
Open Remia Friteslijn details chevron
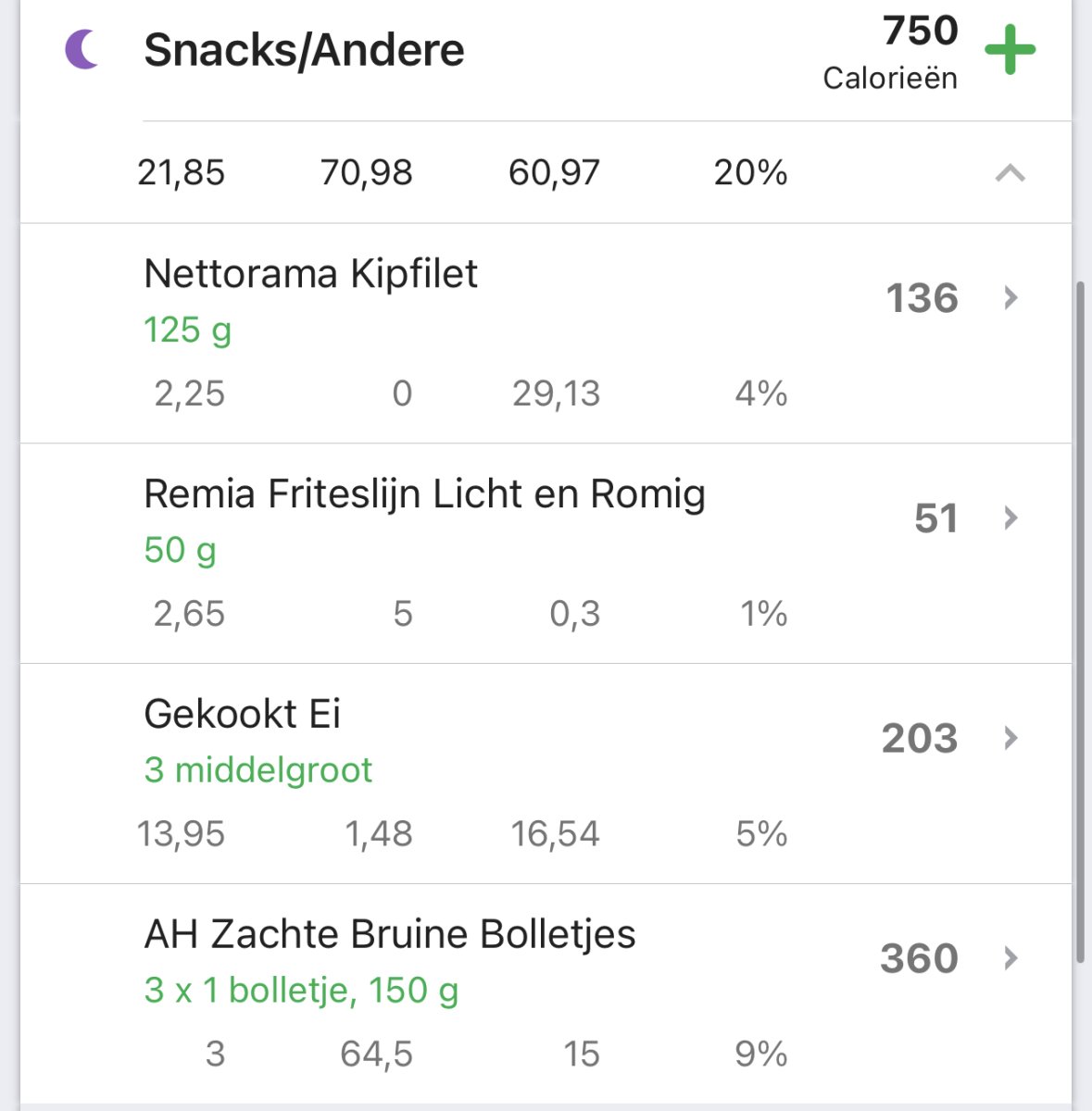(x=1010, y=518)
